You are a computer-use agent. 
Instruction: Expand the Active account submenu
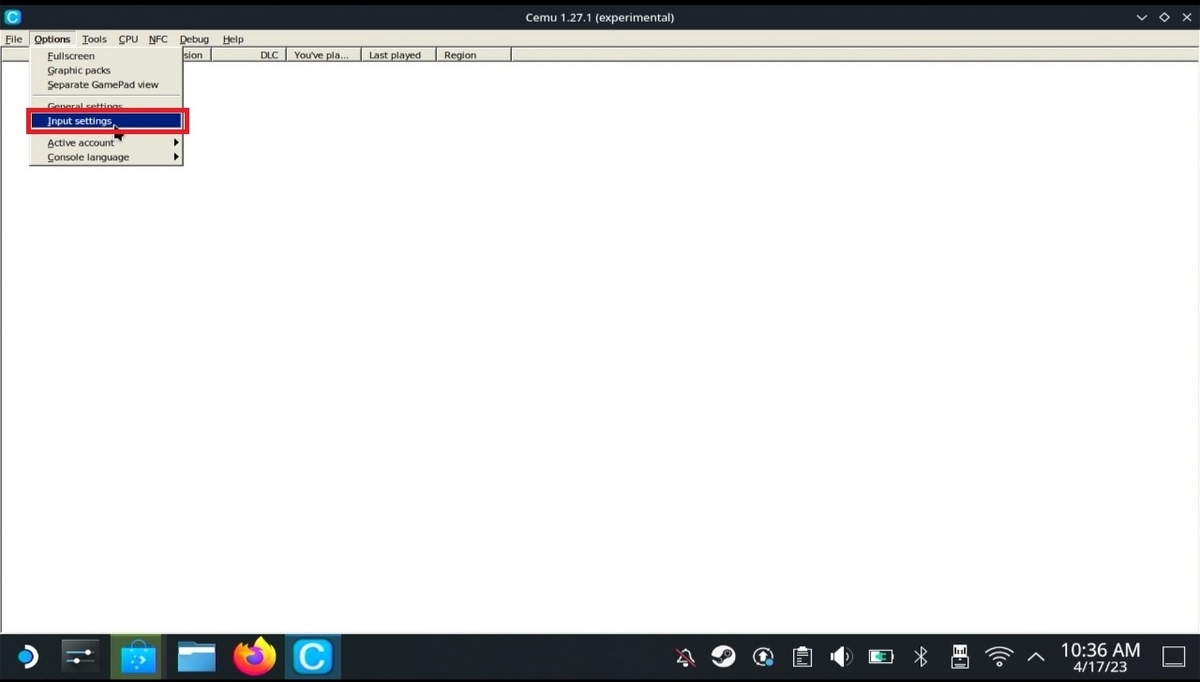point(106,143)
